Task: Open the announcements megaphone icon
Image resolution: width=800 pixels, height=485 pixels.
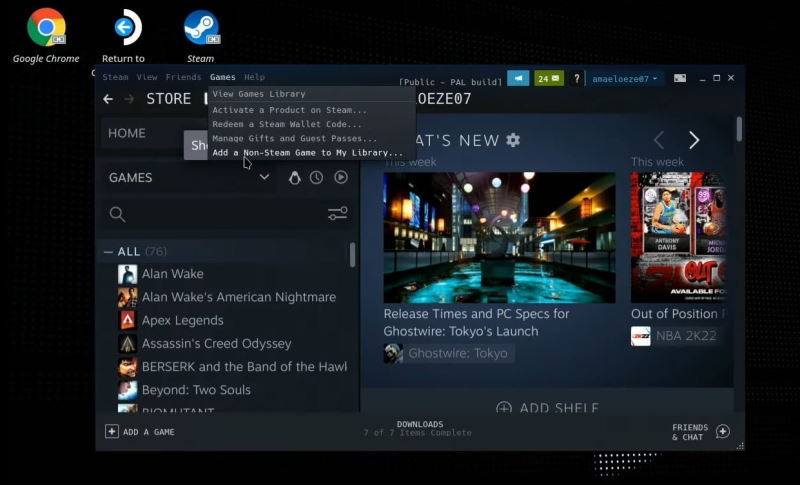Action: (518, 79)
